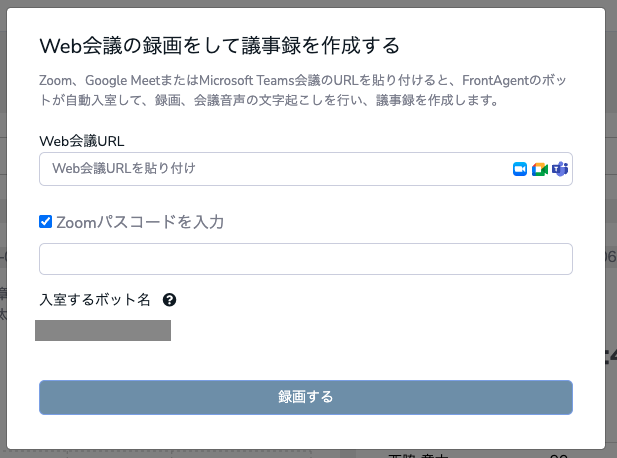Click dimmed backdrop left of the dialog
This screenshot has width=617, height=458.
point(3,200)
